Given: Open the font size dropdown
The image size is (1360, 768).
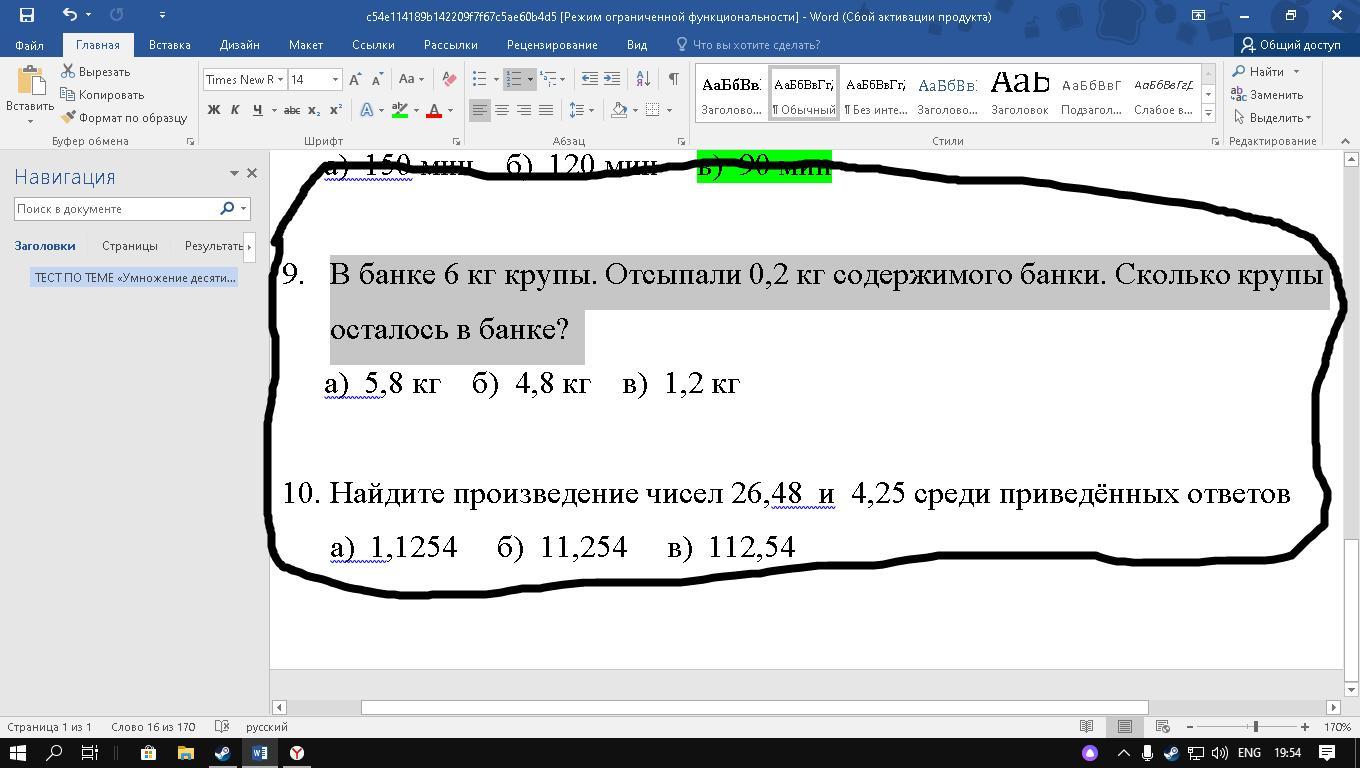Looking at the screenshot, I should (x=335, y=80).
